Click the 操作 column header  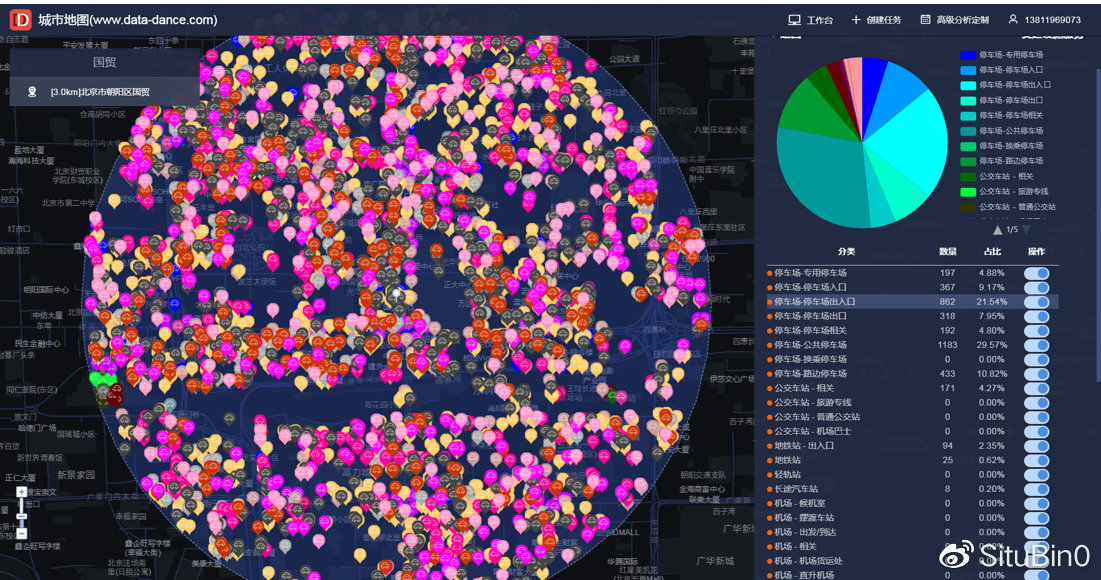coord(1036,251)
